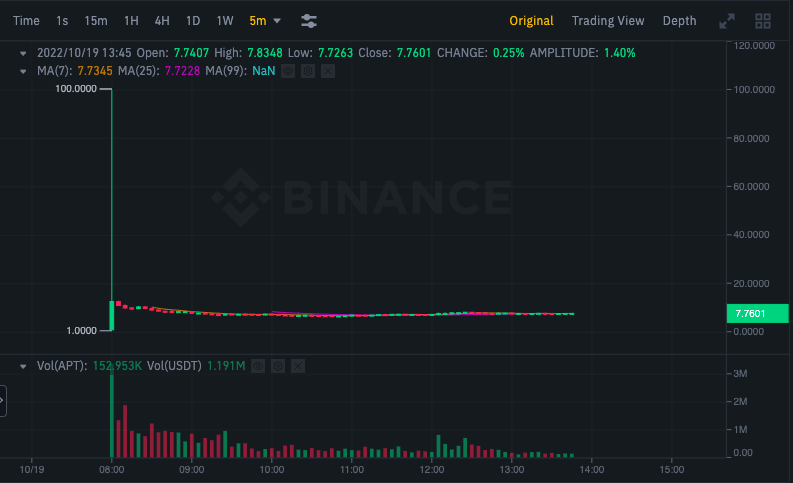Switch to Trading View tab
Screen dimensions: 793x483
[x=607, y=20]
